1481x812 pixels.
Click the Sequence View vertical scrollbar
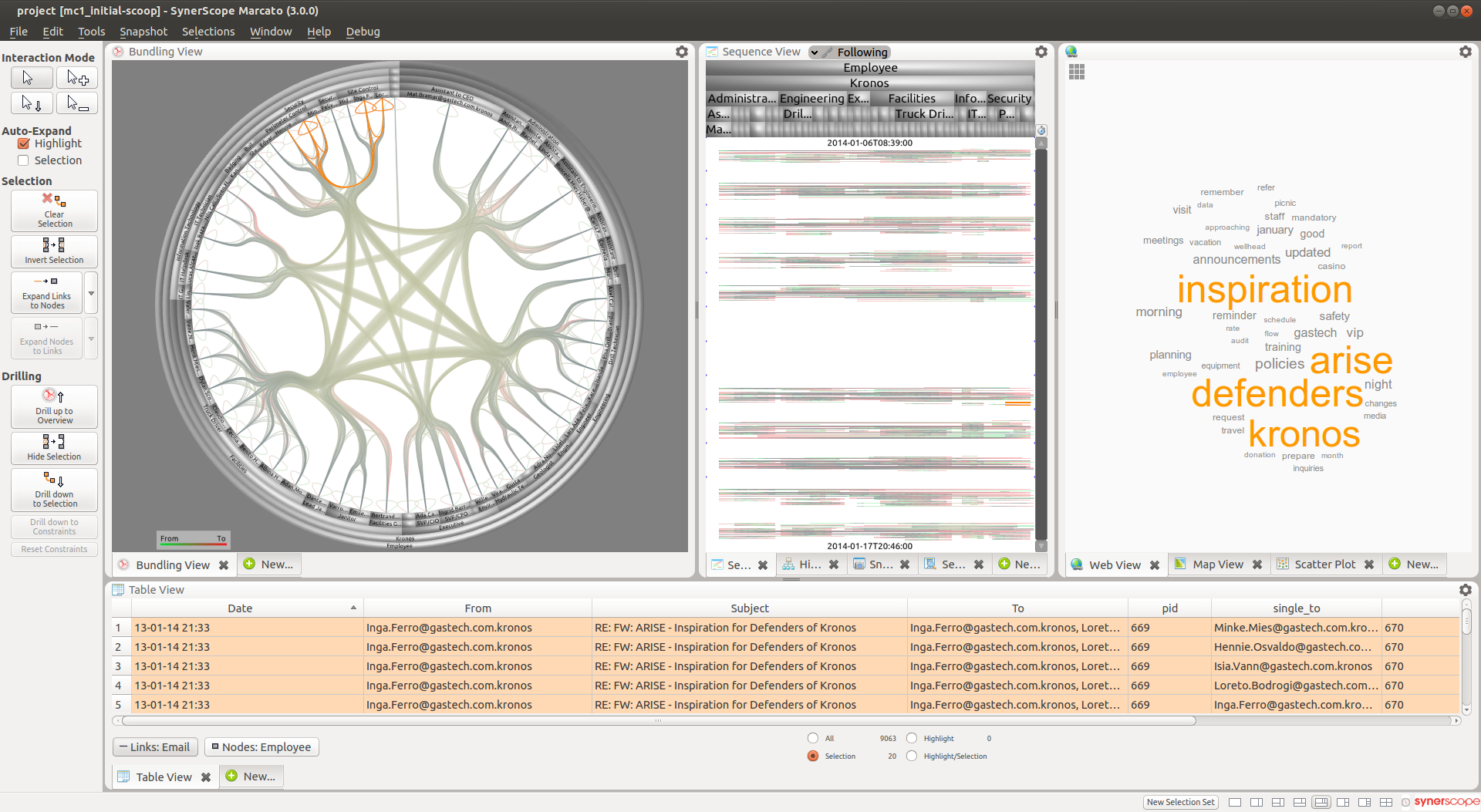[1041, 344]
